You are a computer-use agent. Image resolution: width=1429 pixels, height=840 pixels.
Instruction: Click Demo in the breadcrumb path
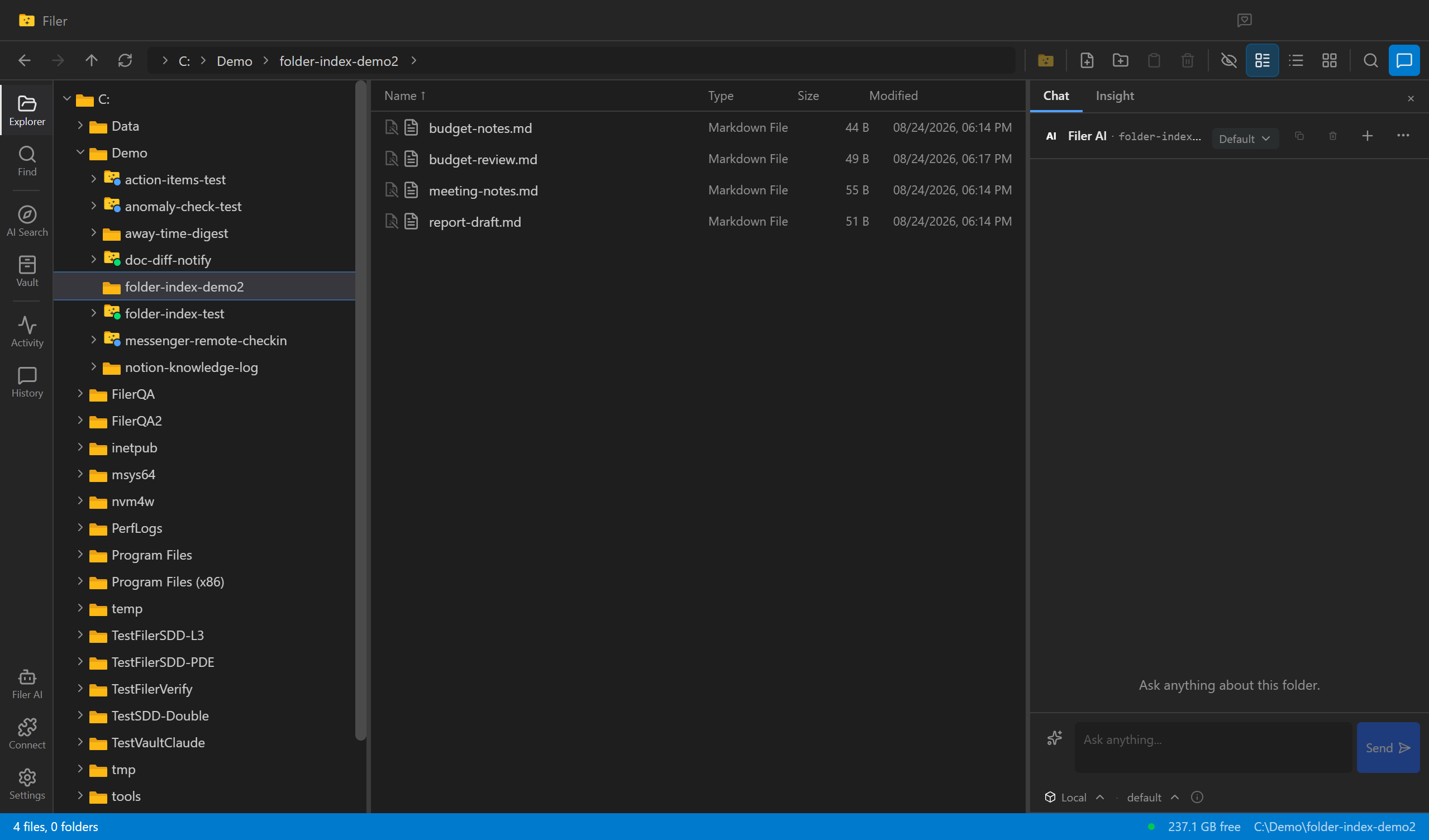[x=234, y=61]
